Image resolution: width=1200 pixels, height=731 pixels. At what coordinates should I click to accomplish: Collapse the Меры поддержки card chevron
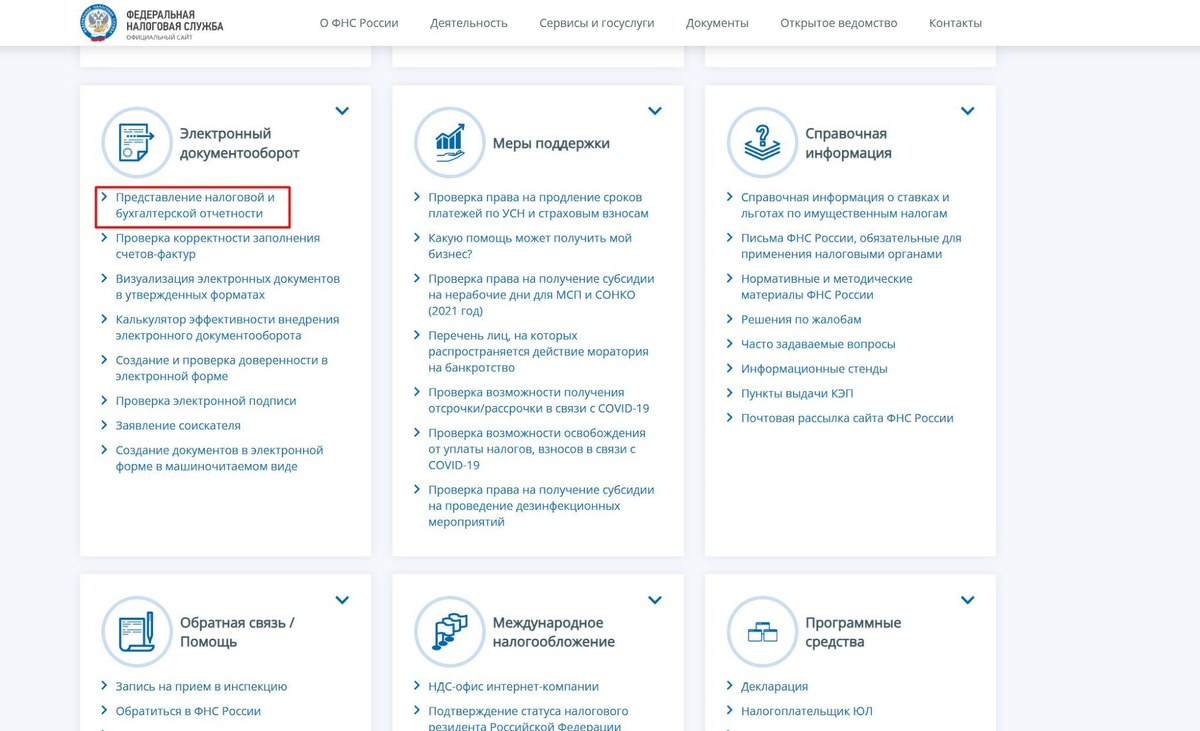(655, 111)
